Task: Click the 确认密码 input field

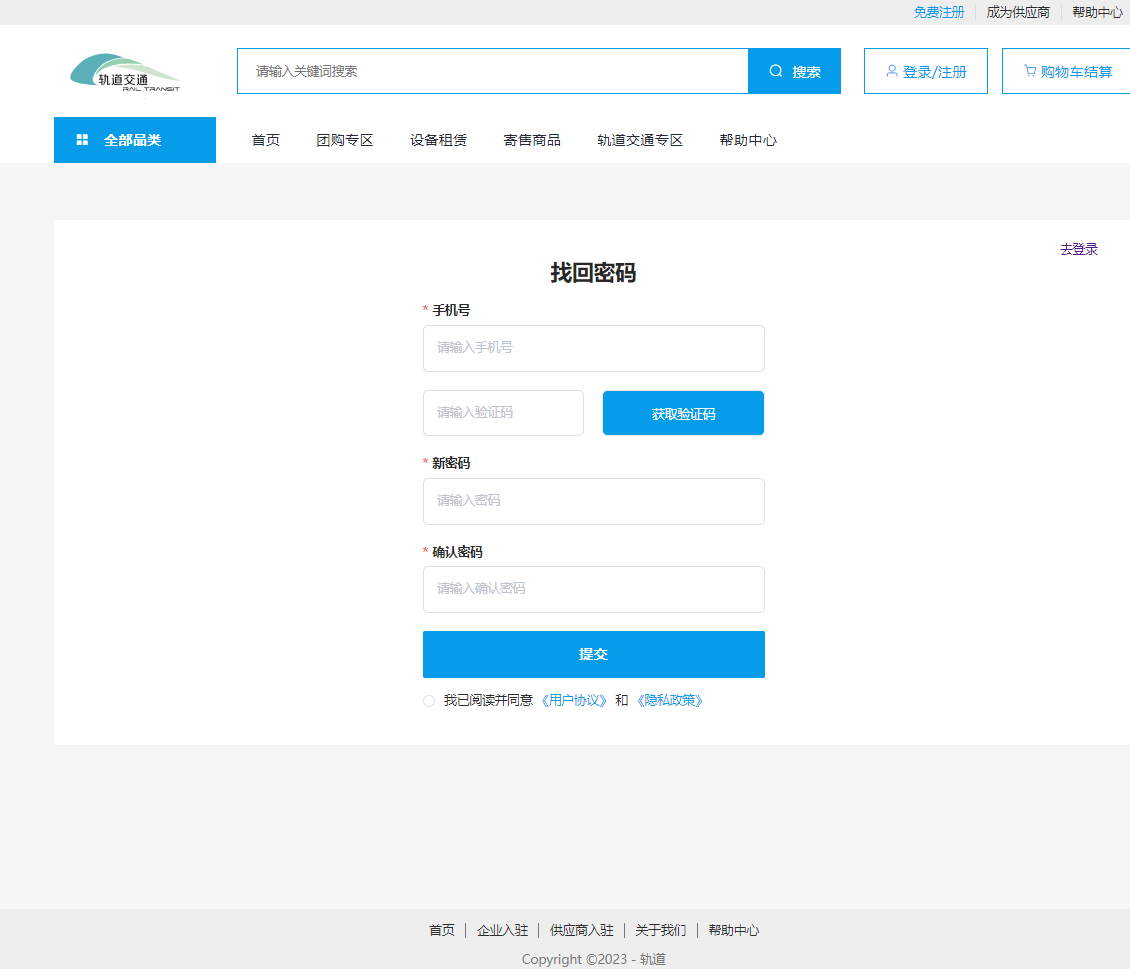Action: tap(593, 589)
